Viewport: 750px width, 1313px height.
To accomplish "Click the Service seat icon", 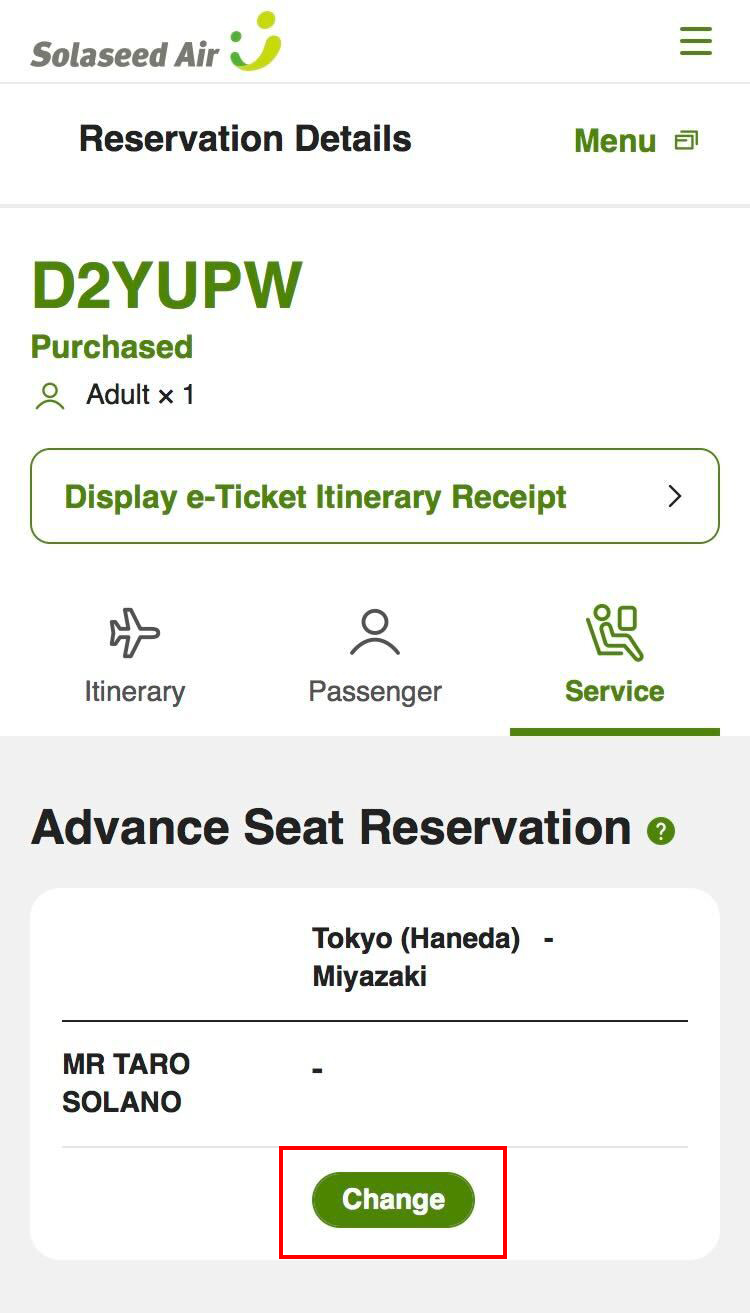I will (614, 633).
